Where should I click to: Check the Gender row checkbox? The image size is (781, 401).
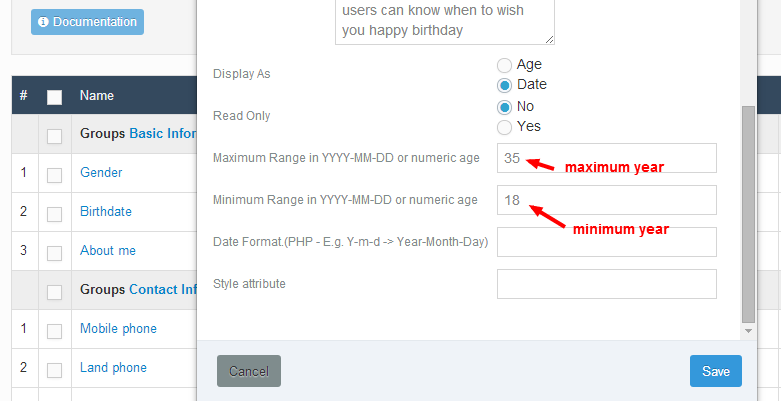coord(54,175)
